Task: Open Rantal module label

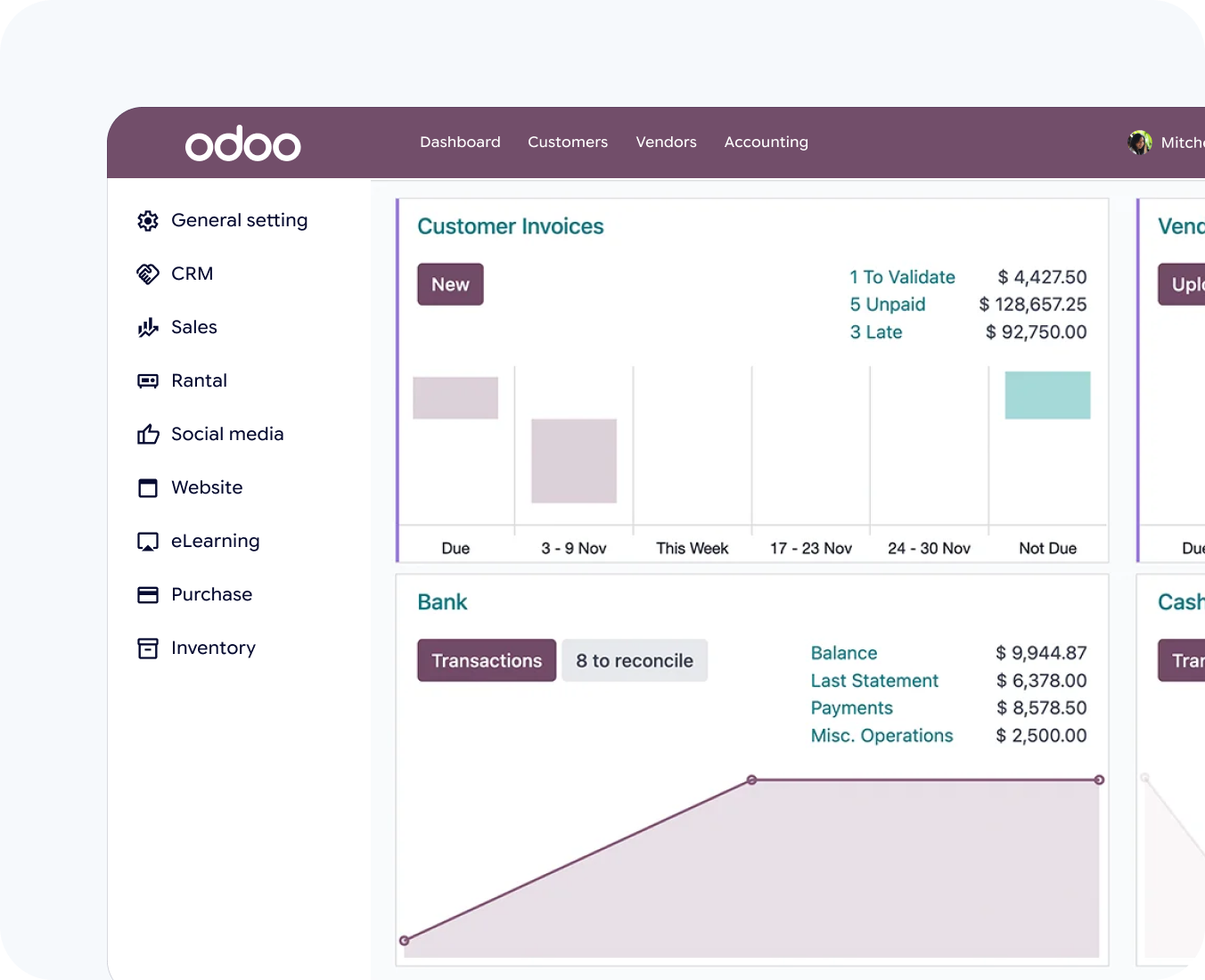Action: click(x=199, y=380)
